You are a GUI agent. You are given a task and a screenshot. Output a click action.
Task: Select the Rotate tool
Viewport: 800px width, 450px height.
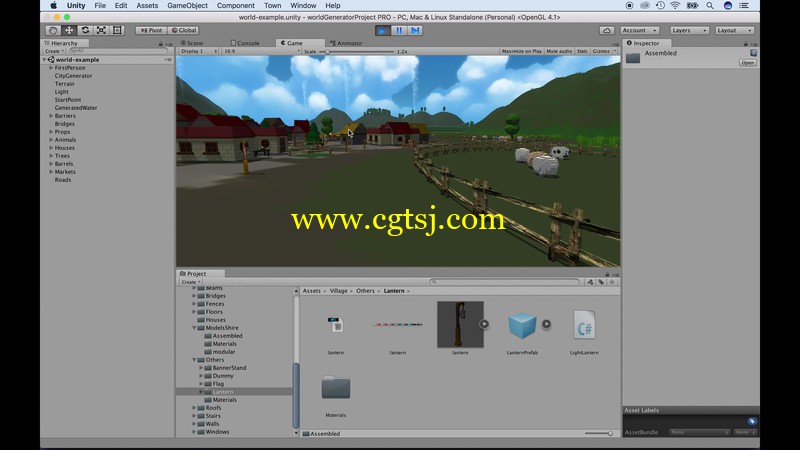pos(85,30)
